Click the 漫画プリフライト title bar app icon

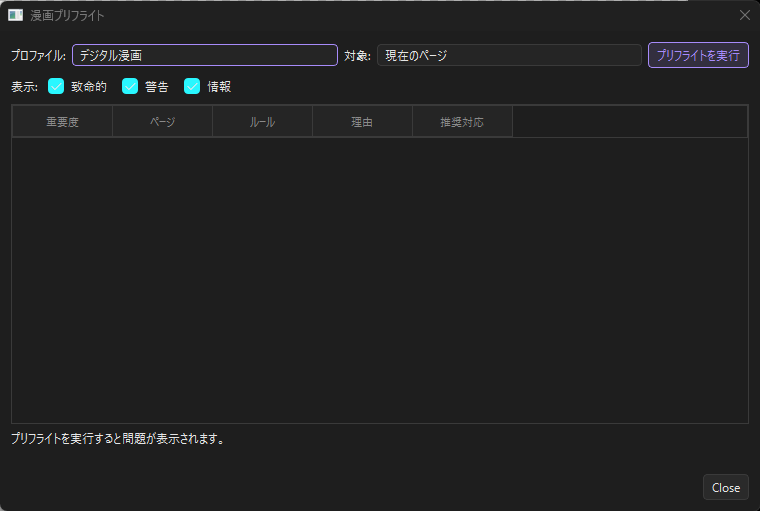point(16,16)
